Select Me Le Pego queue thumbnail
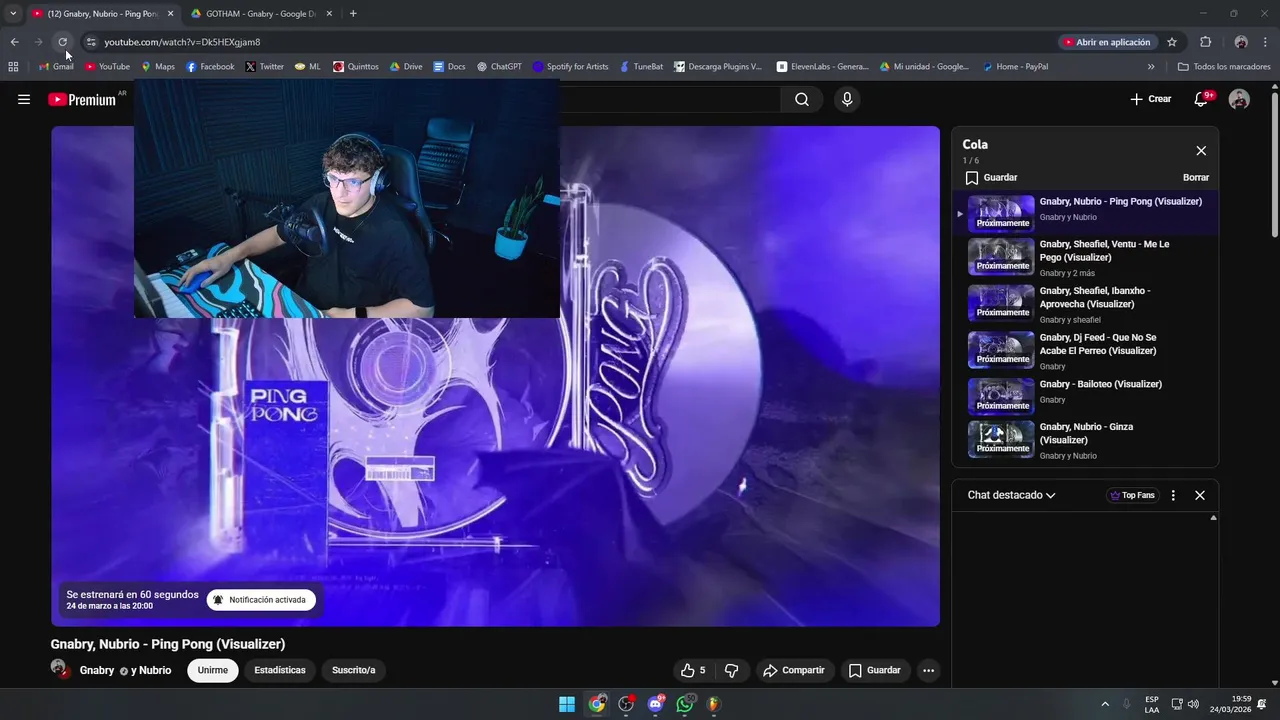Image resolution: width=1280 pixels, height=720 pixels. click(1001, 257)
